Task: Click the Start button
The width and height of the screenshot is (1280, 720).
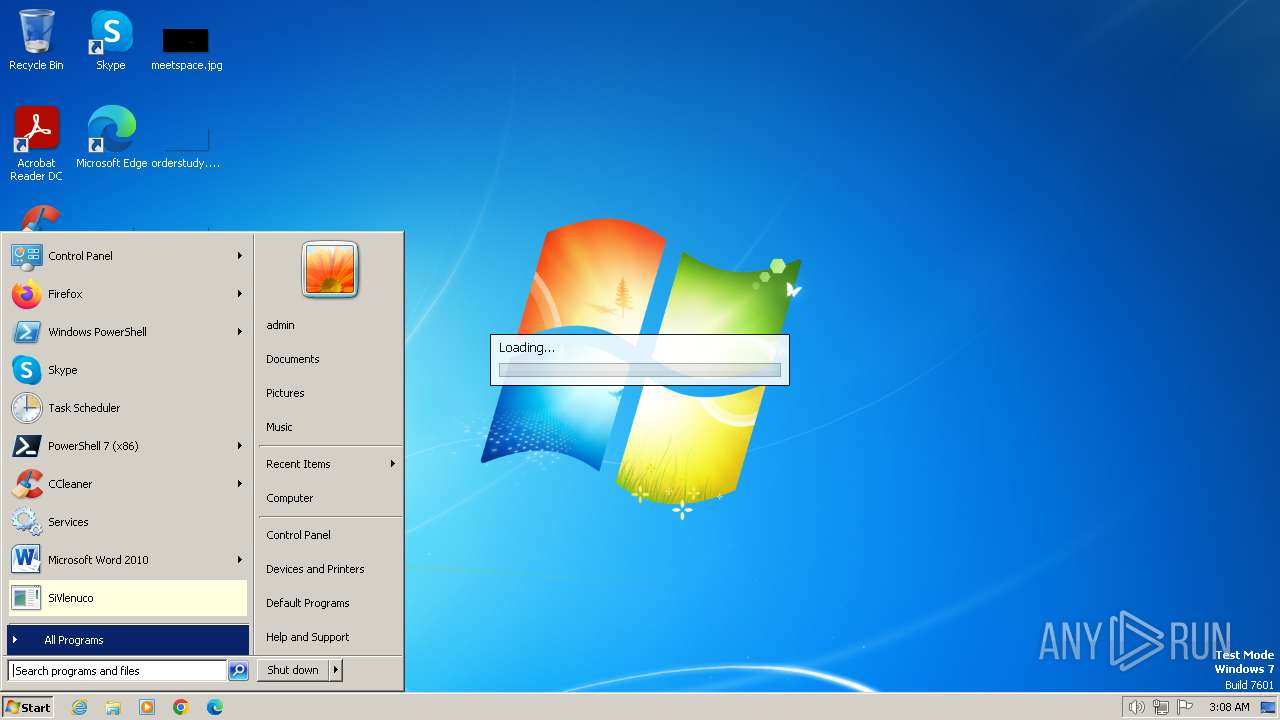Action: 28,707
